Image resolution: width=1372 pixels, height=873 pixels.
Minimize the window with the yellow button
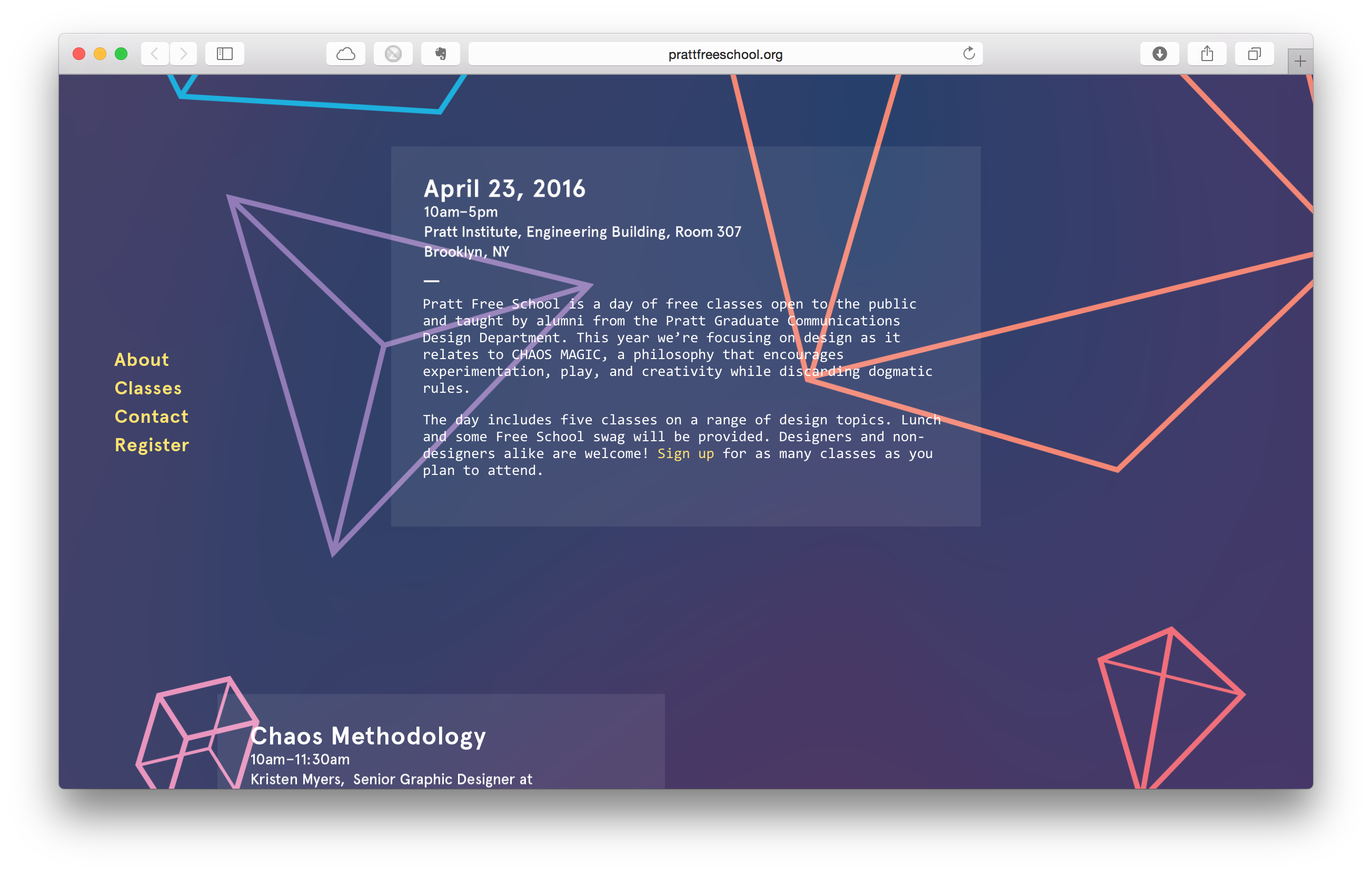coord(100,54)
